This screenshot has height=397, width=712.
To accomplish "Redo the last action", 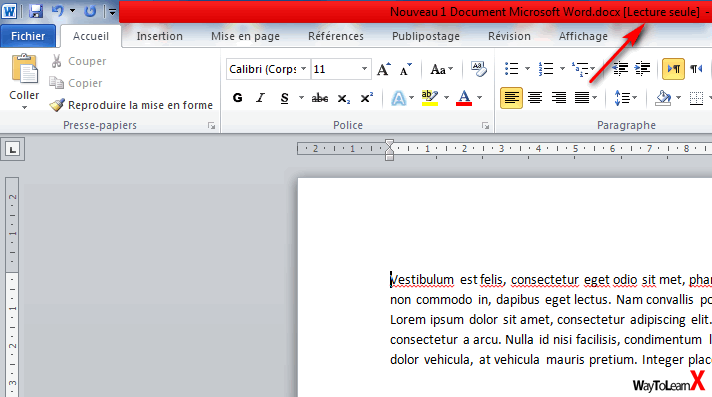I will [90, 11].
